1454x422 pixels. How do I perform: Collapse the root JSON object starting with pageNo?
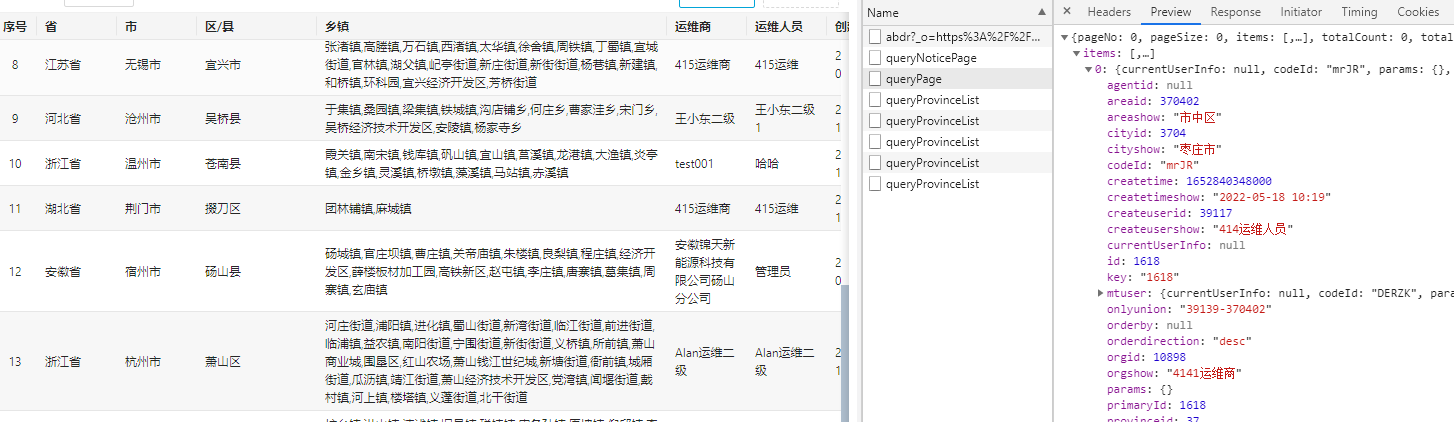(1064, 37)
